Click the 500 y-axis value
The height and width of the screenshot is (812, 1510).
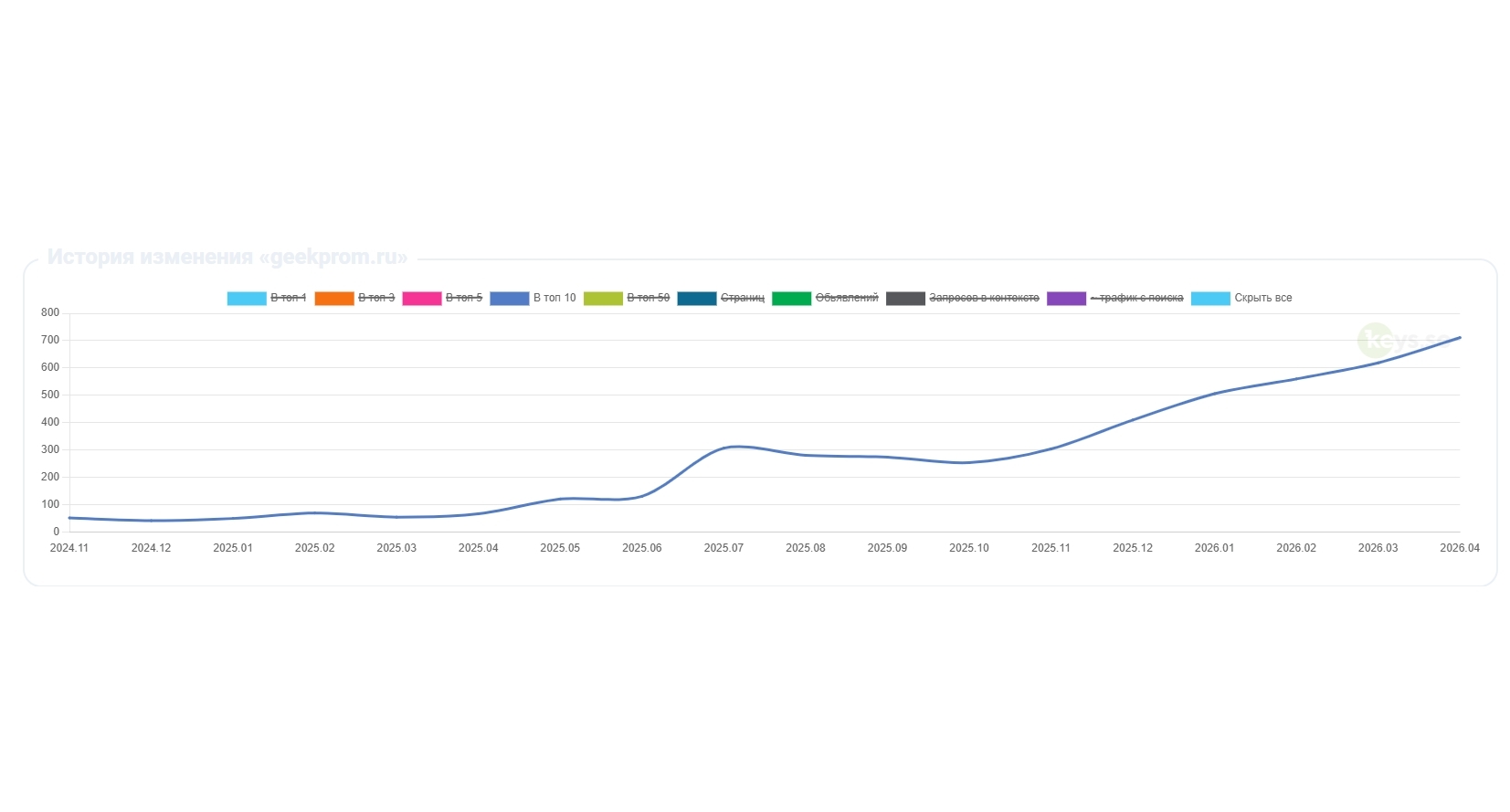point(50,395)
